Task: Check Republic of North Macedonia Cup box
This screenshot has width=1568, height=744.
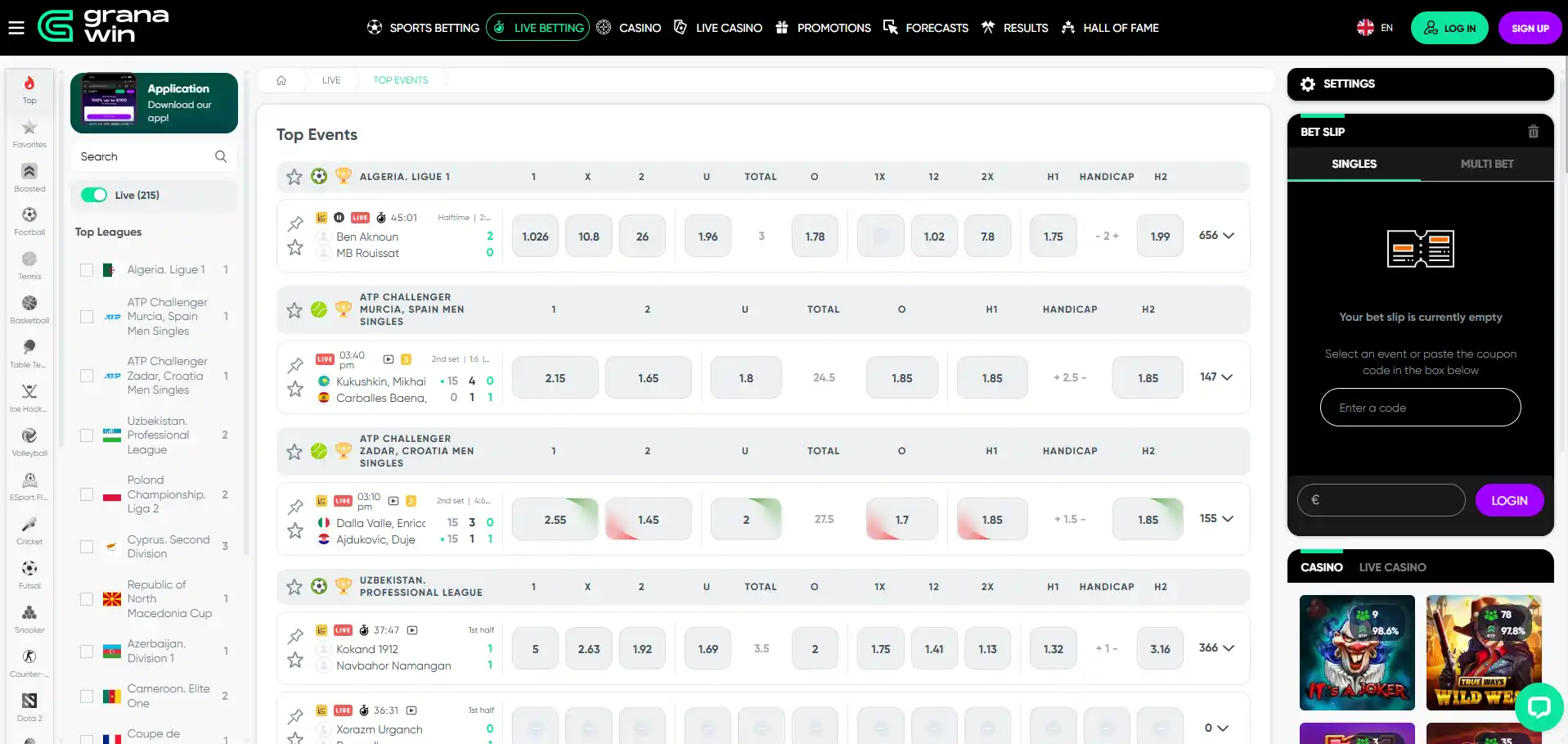Action: [x=87, y=599]
